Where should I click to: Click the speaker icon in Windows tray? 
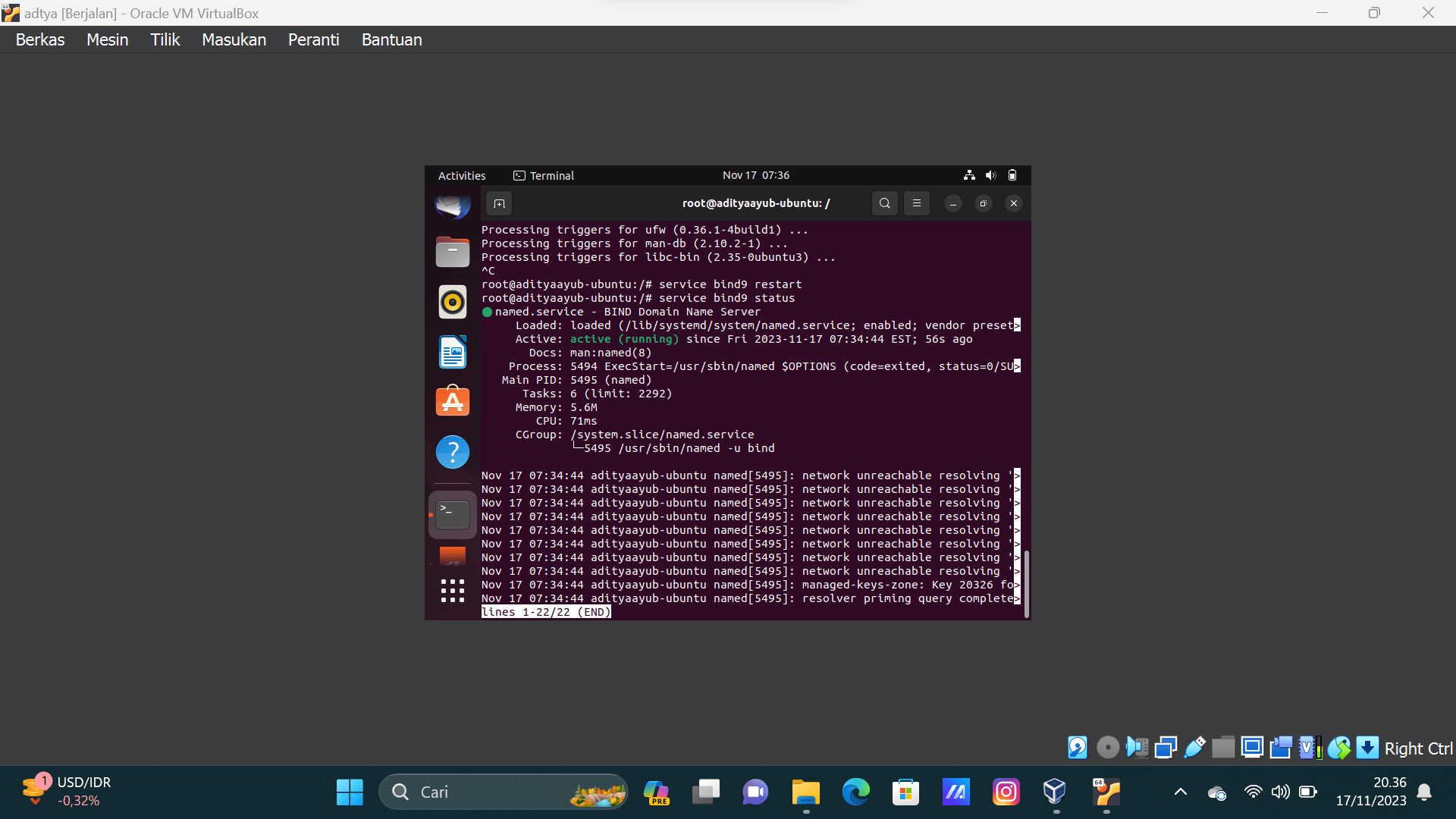[x=1281, y=792]
